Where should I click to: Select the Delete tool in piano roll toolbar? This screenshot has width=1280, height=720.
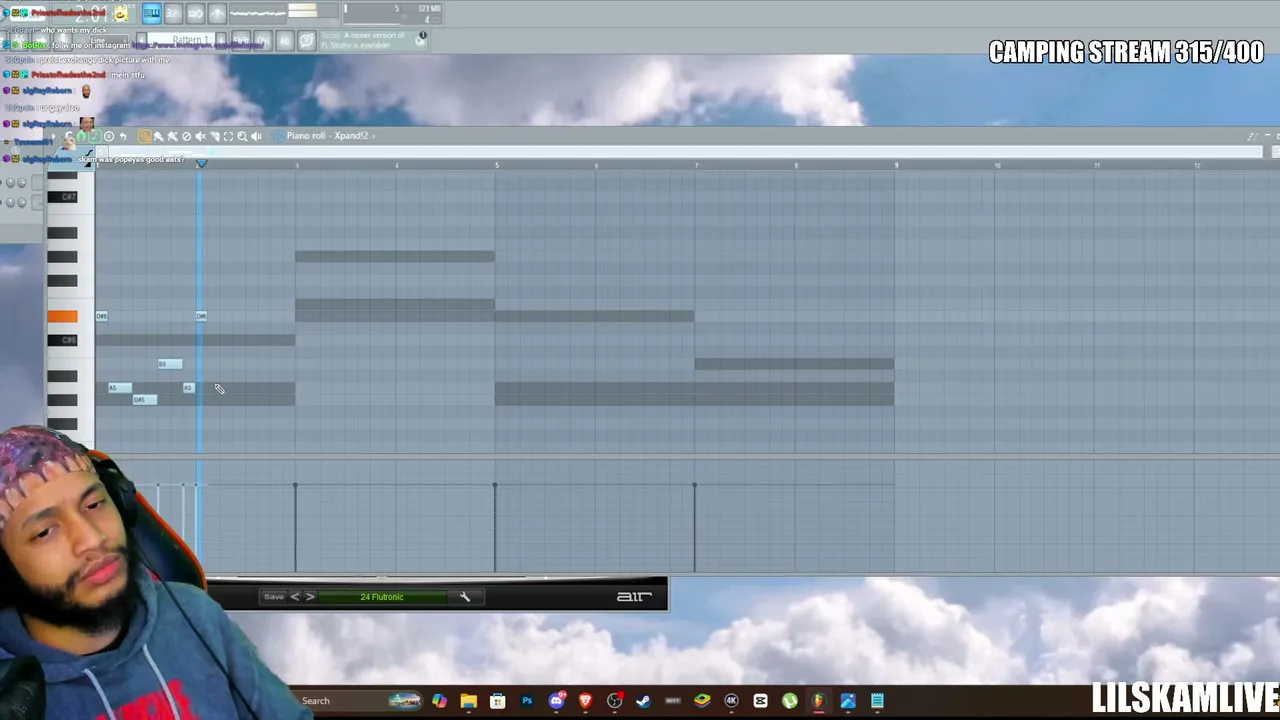point(187,136)
